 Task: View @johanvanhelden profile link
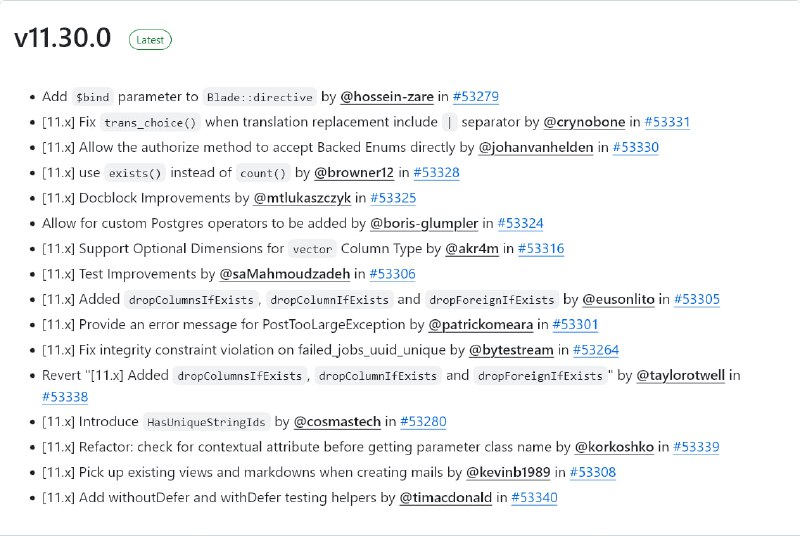point(536,147)
